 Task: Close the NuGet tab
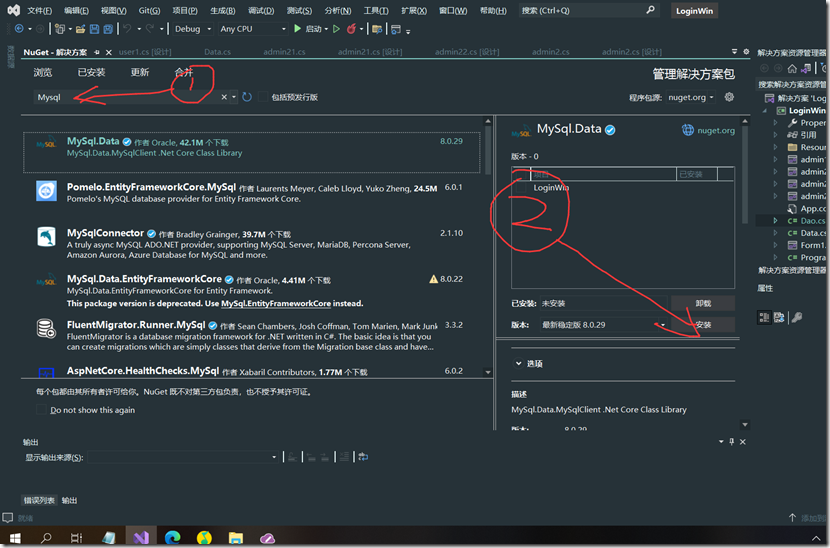109,52
